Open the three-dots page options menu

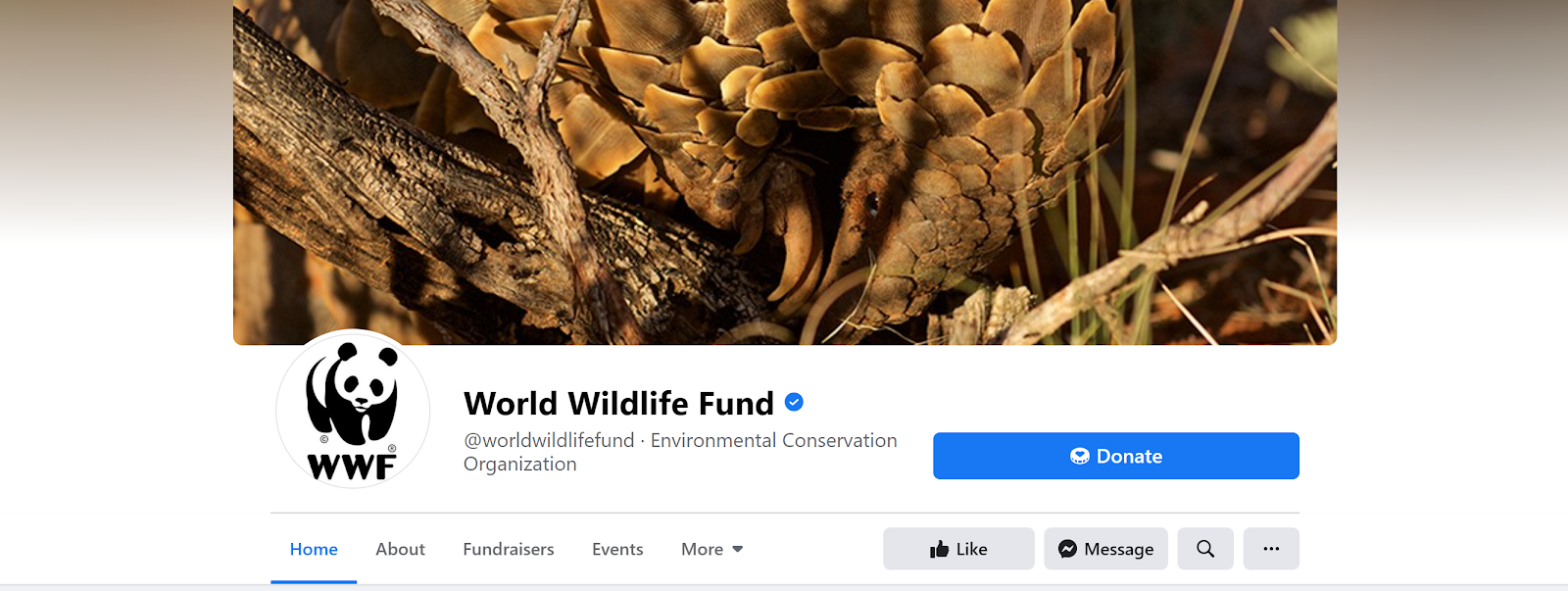pos(1271,549)
